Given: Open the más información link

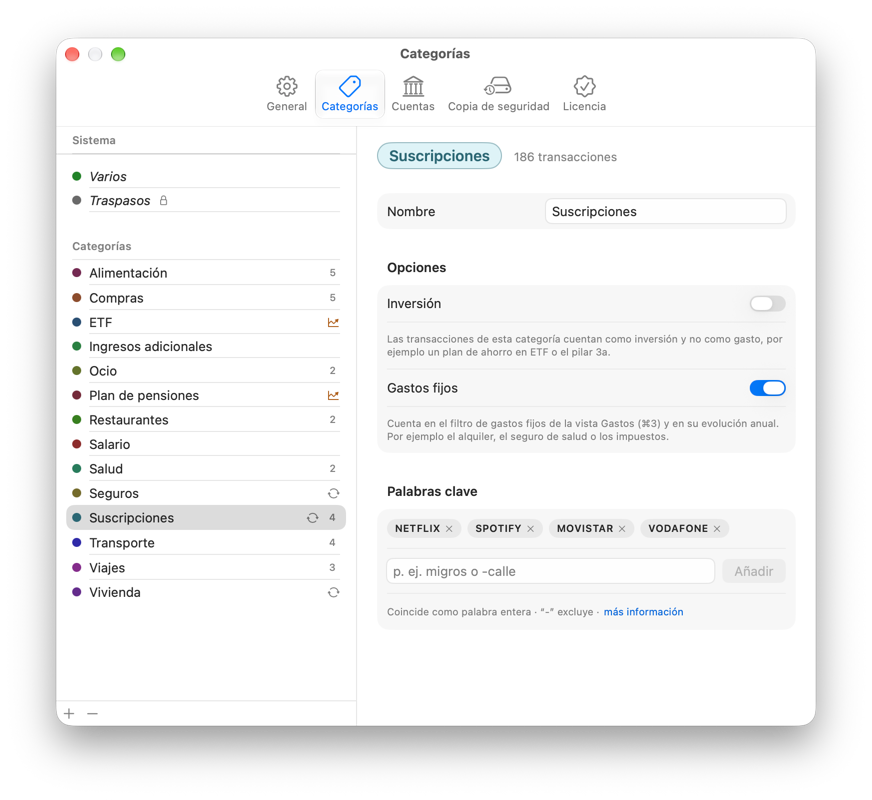Looking at the screenshot, I should click(x=643, y=612).
